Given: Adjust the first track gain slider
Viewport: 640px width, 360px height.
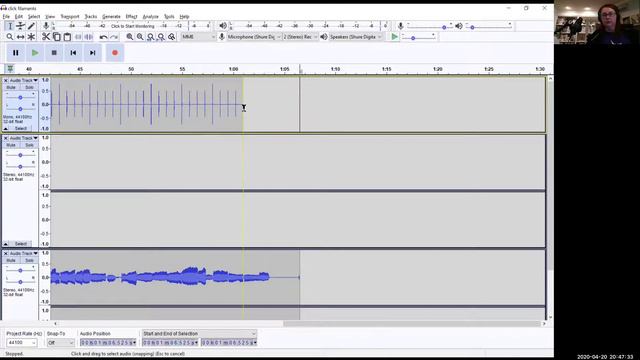Looking at the screenshot, I should pyautogui.click(x=20, y=98).
